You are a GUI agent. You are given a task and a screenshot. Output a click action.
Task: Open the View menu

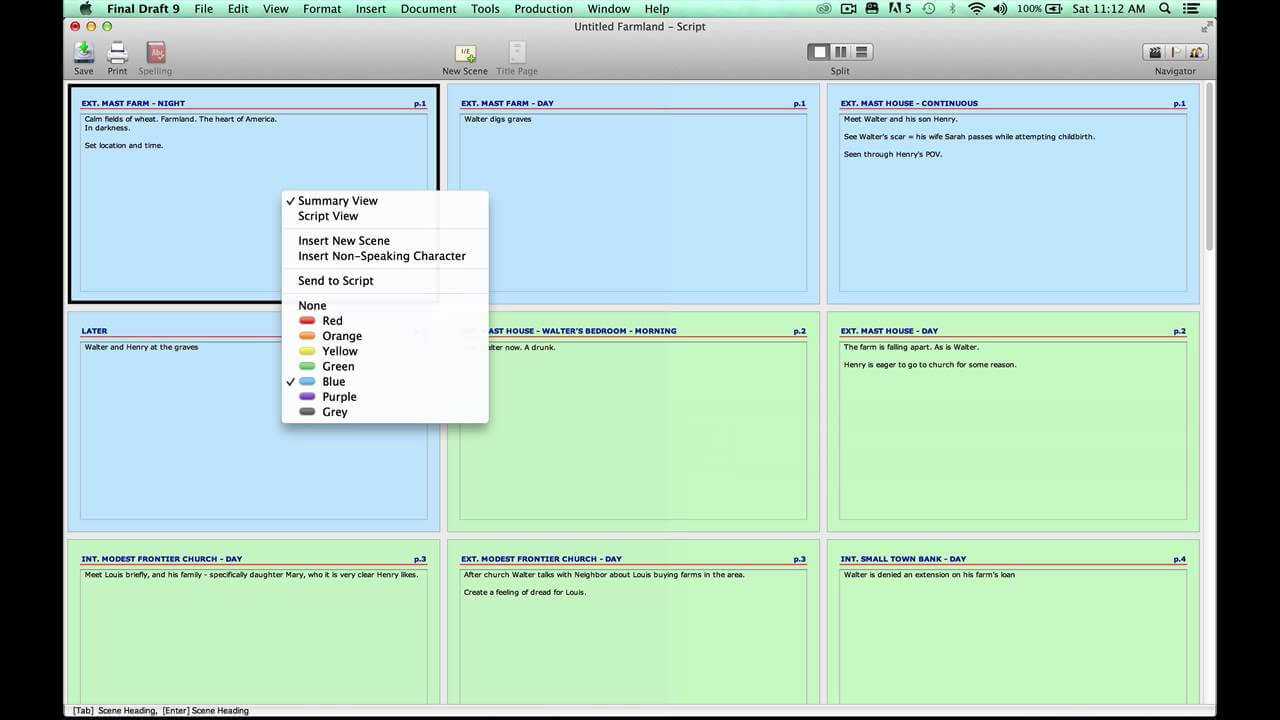coord(276,9)
